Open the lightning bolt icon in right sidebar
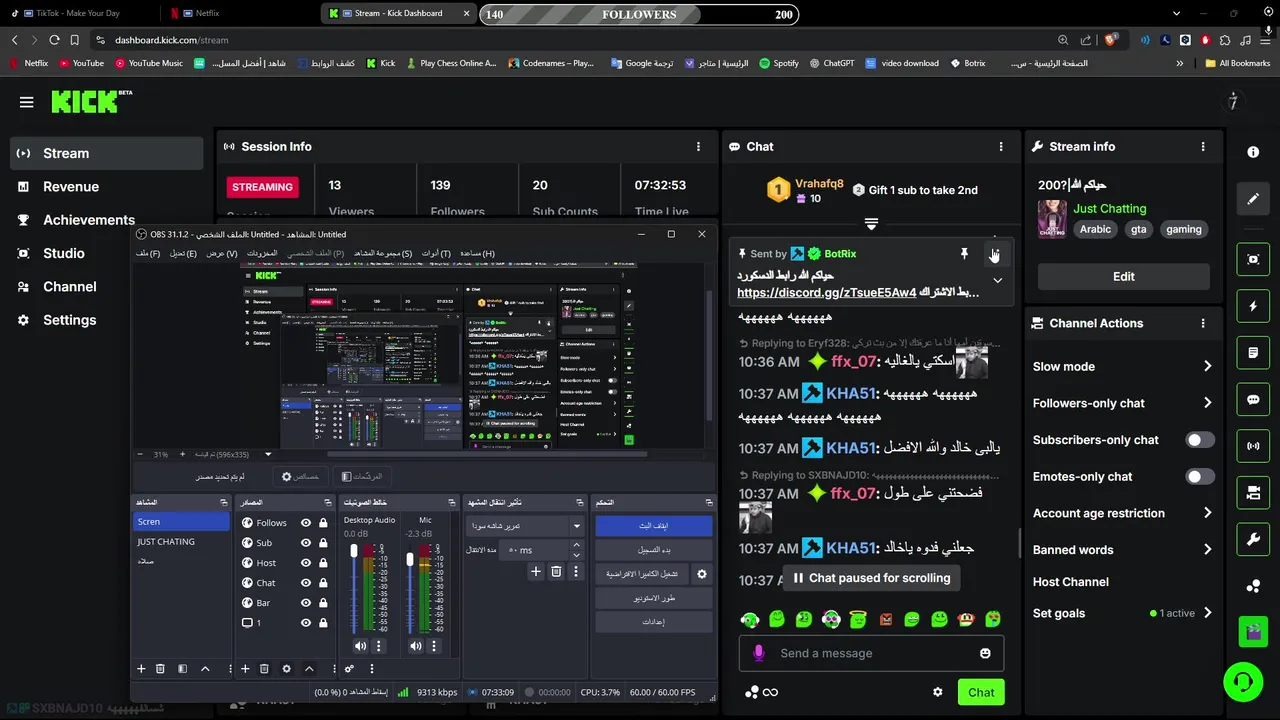The width and height of the screenshot is (1280, 720). [x=1253, y=306]
